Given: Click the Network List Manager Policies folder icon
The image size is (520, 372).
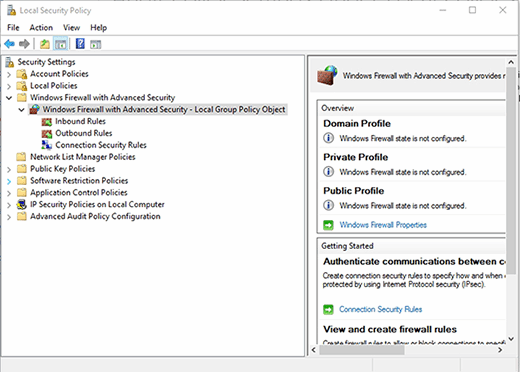Looking at the screenshot, I should pos(22,157).
